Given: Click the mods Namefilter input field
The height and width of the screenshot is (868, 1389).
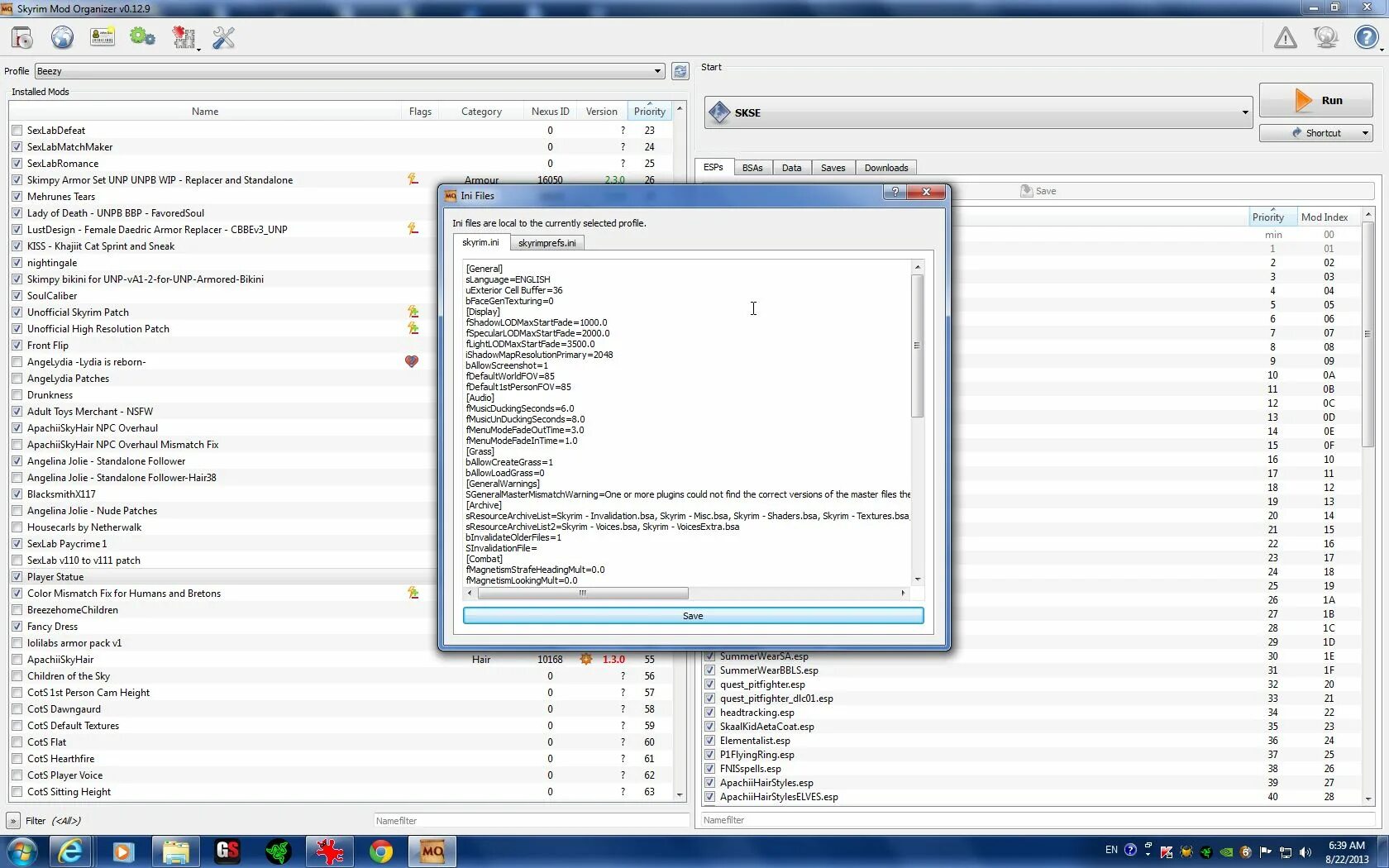Looking at the screenshot, I should 531,821.
